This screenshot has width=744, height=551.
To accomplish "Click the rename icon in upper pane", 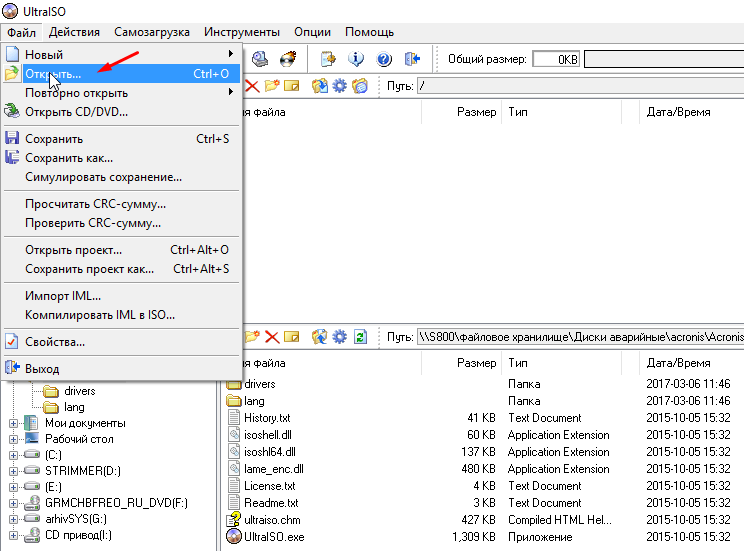I will (x=291, y=86).
